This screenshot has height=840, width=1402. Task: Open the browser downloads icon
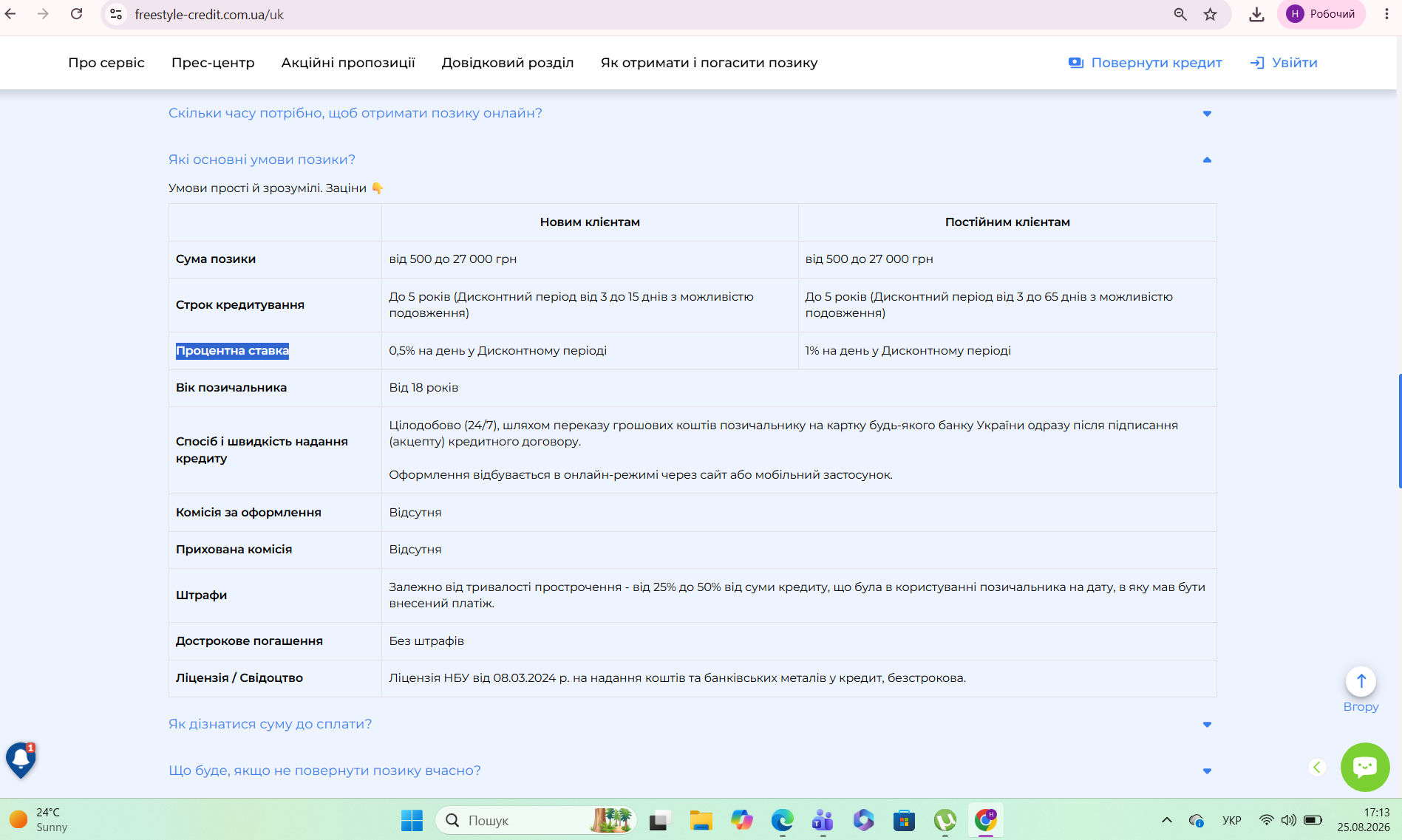pos(1256,14)
